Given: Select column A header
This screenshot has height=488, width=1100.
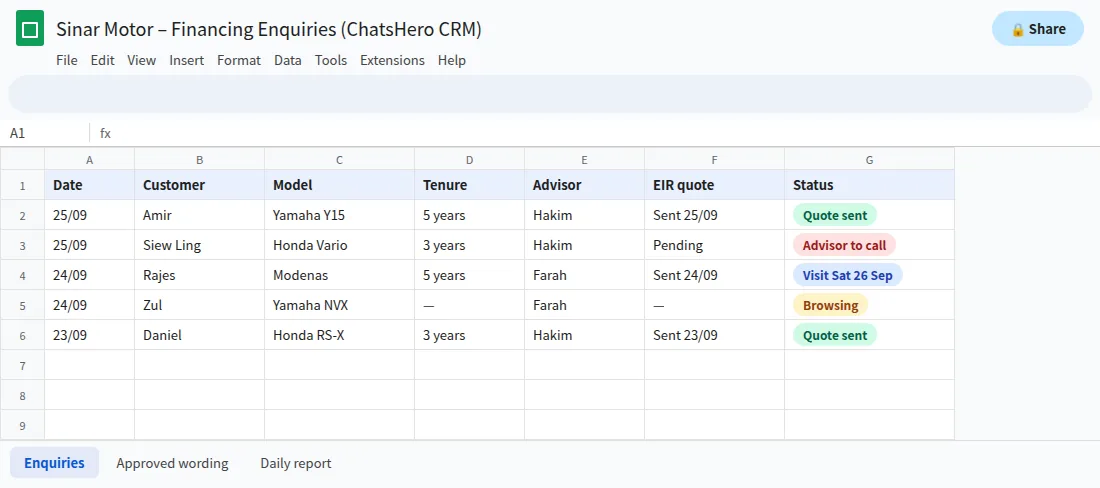Looking at the screenshot, I should point(90,160).
